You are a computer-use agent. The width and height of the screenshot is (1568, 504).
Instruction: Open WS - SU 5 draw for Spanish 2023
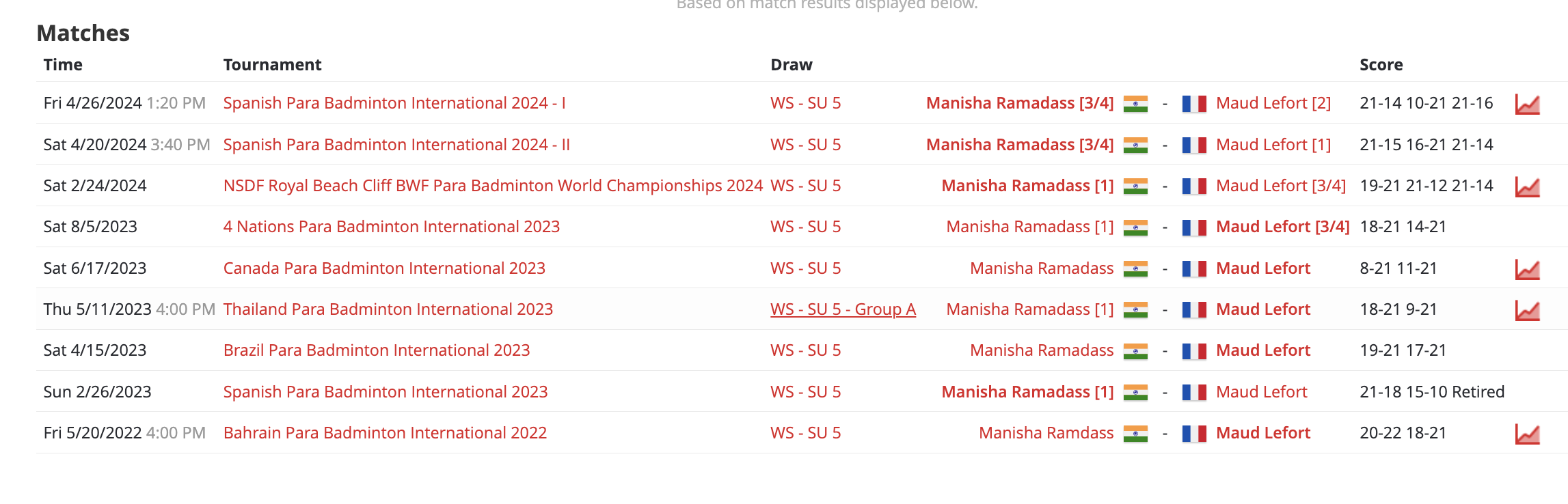click(805, 392)
